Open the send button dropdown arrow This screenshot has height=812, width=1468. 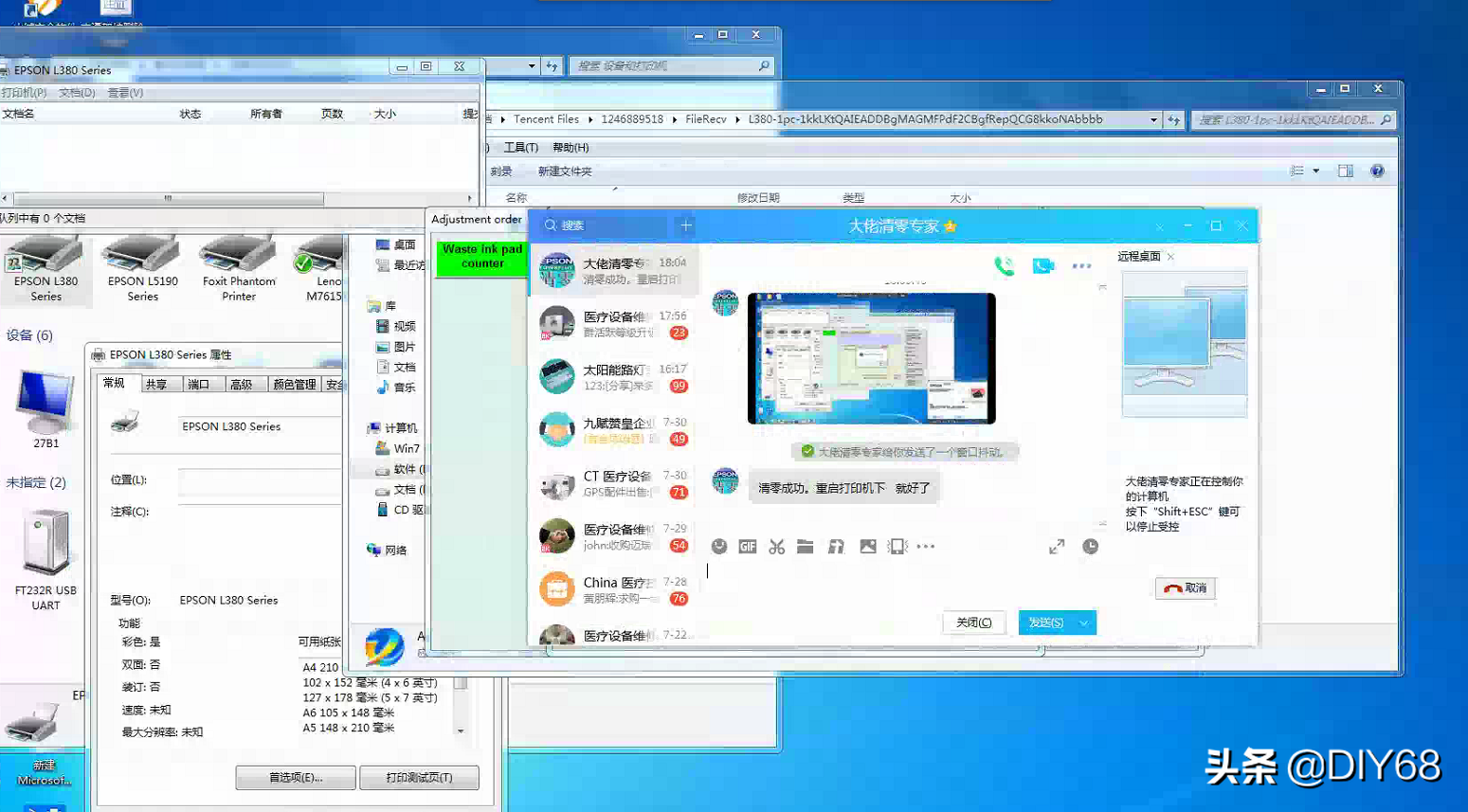tap(1084, 623)
